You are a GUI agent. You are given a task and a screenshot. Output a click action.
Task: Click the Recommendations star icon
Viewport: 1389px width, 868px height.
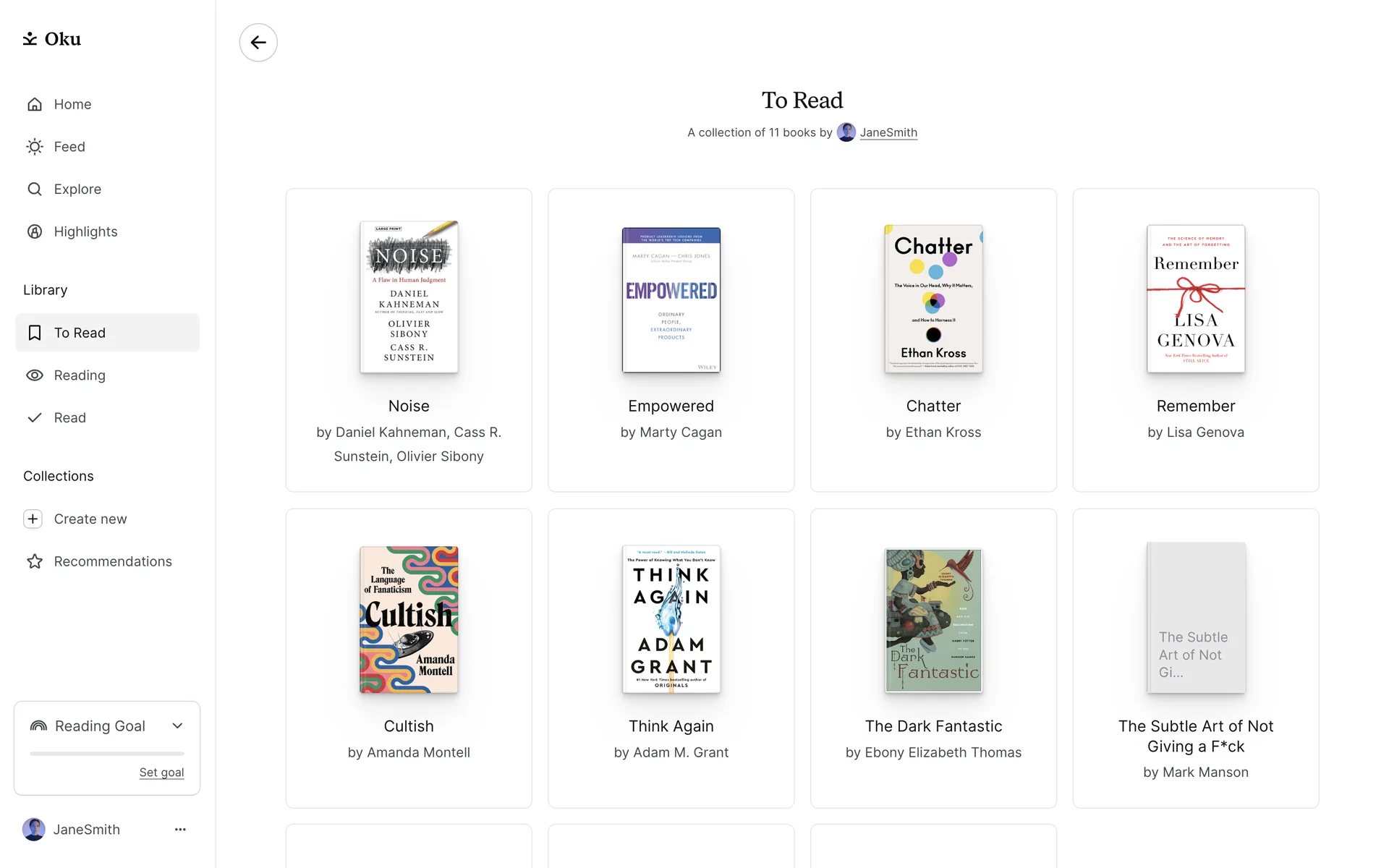click(35, 562)
